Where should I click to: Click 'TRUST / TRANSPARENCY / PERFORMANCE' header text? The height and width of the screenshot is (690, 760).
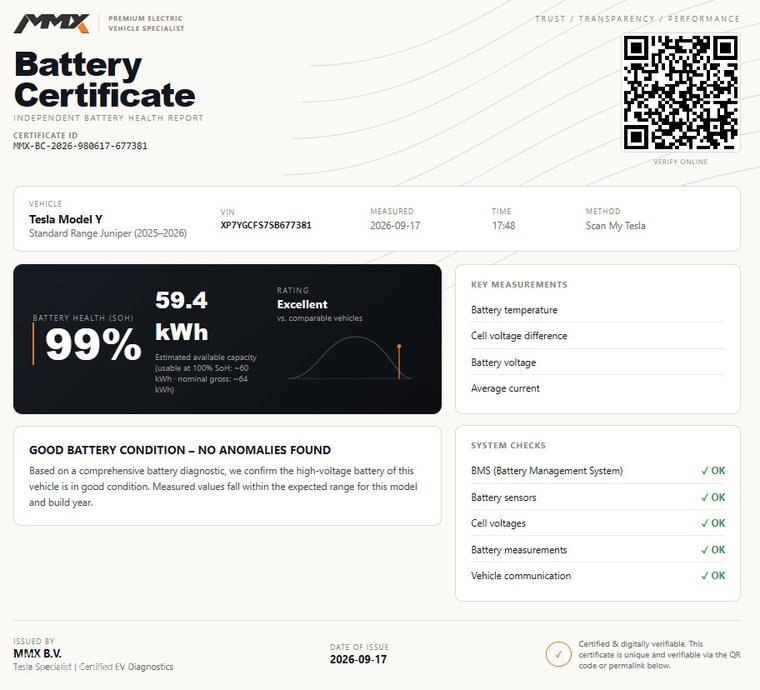[637, 19]
